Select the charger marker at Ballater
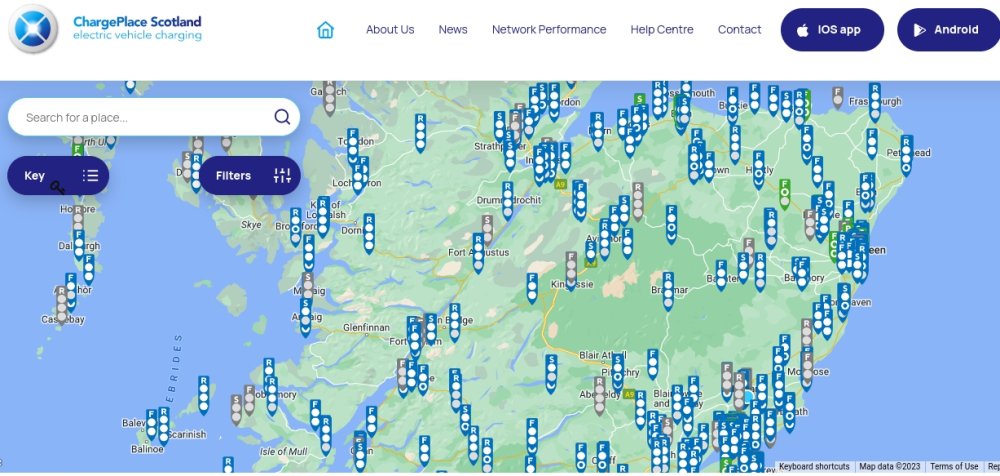This screenshot has width=1000, height=476. 721,274
